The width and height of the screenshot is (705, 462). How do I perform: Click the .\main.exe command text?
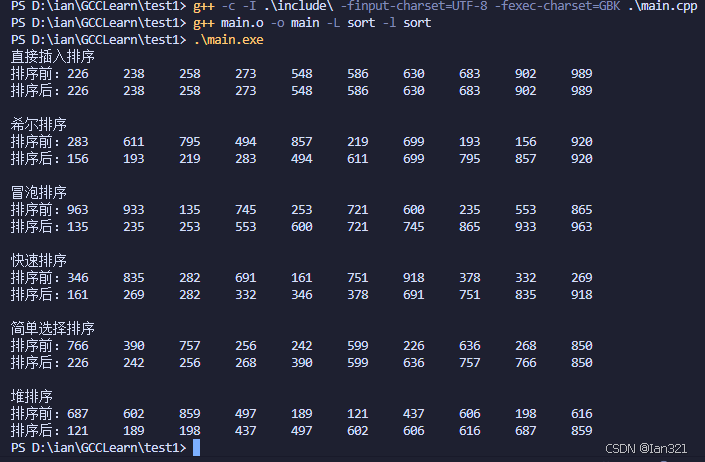pos(228,40)
